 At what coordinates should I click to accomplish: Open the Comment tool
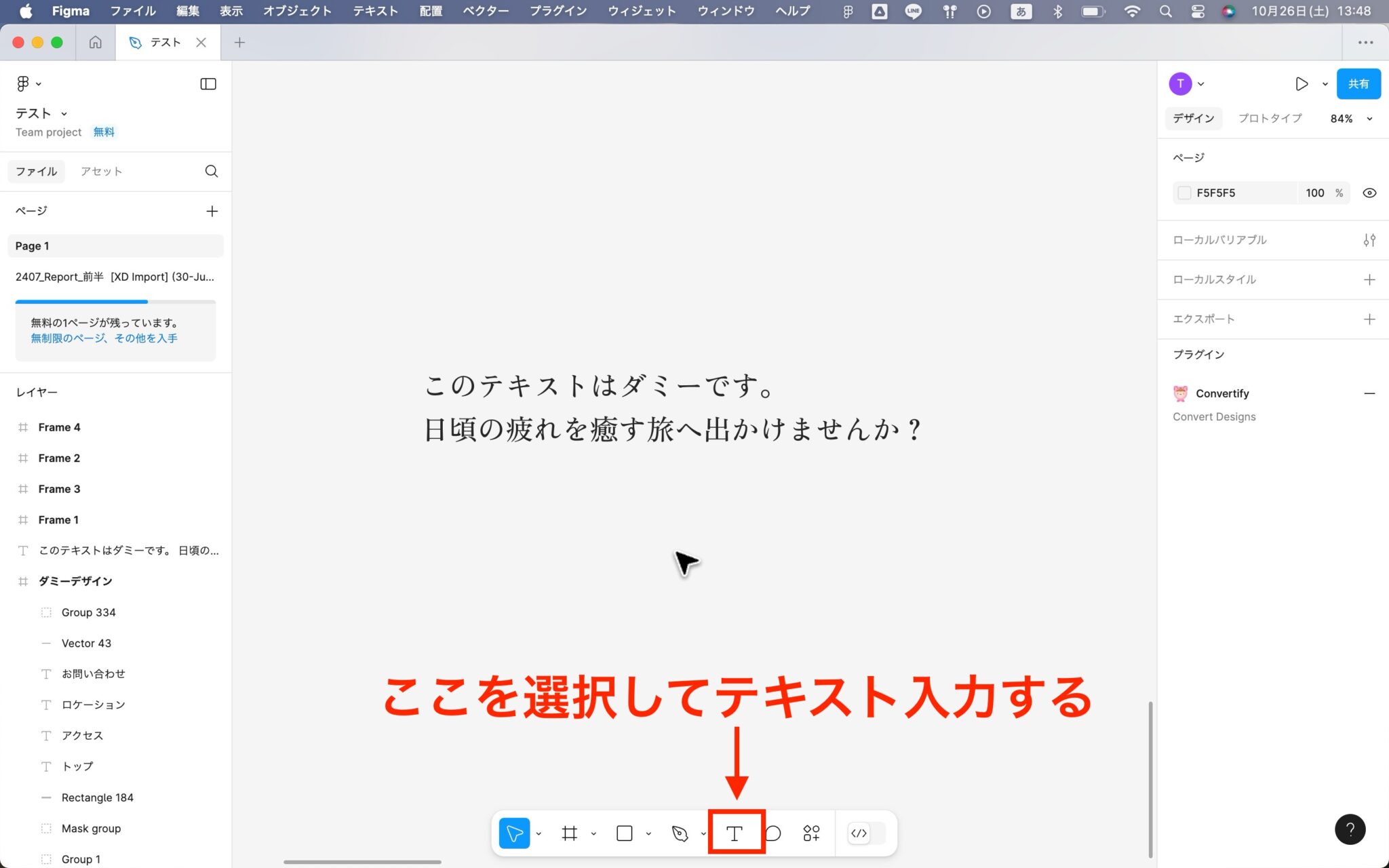pos(774,833)
